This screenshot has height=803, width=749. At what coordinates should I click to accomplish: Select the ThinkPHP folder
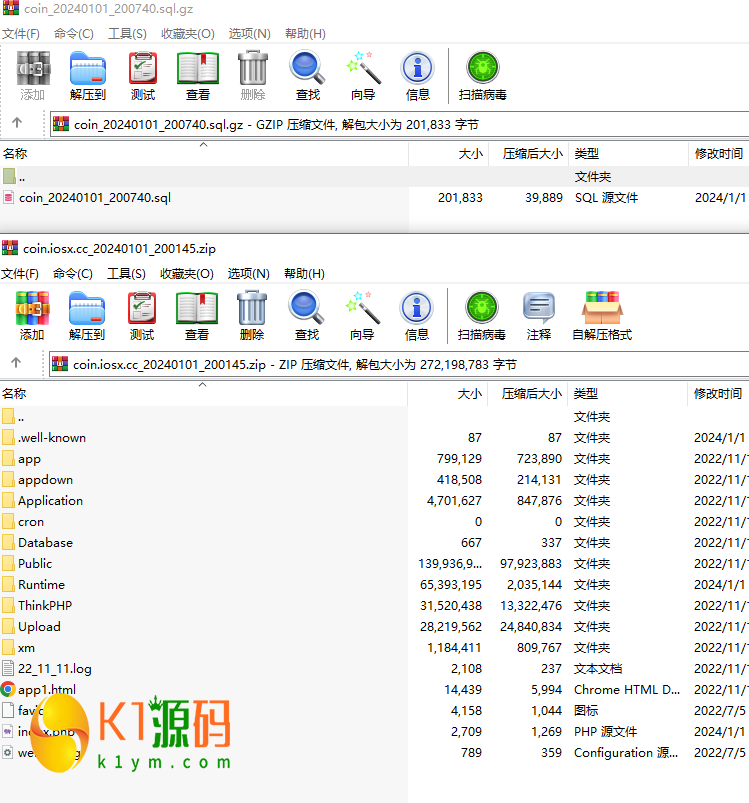coord(45,606)
